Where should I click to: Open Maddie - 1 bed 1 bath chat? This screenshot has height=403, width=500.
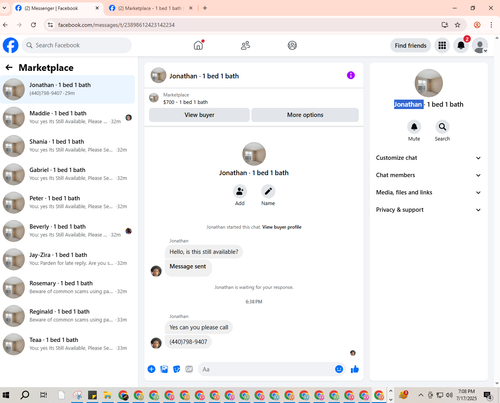coord(67,117)
